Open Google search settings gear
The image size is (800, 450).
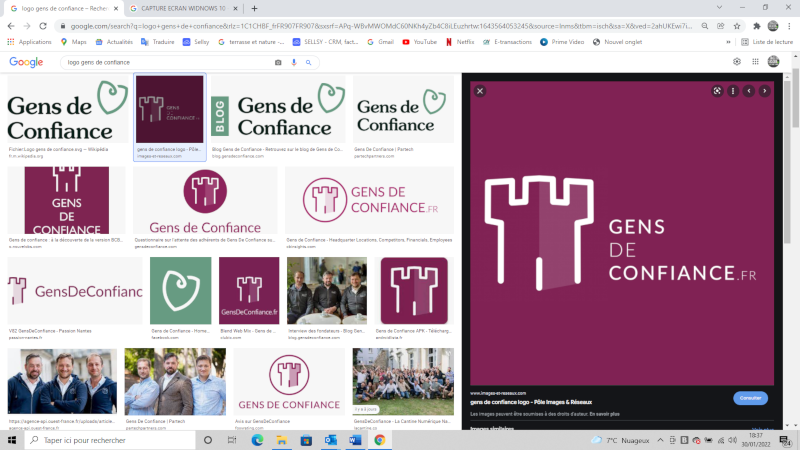tap(737, 62)
